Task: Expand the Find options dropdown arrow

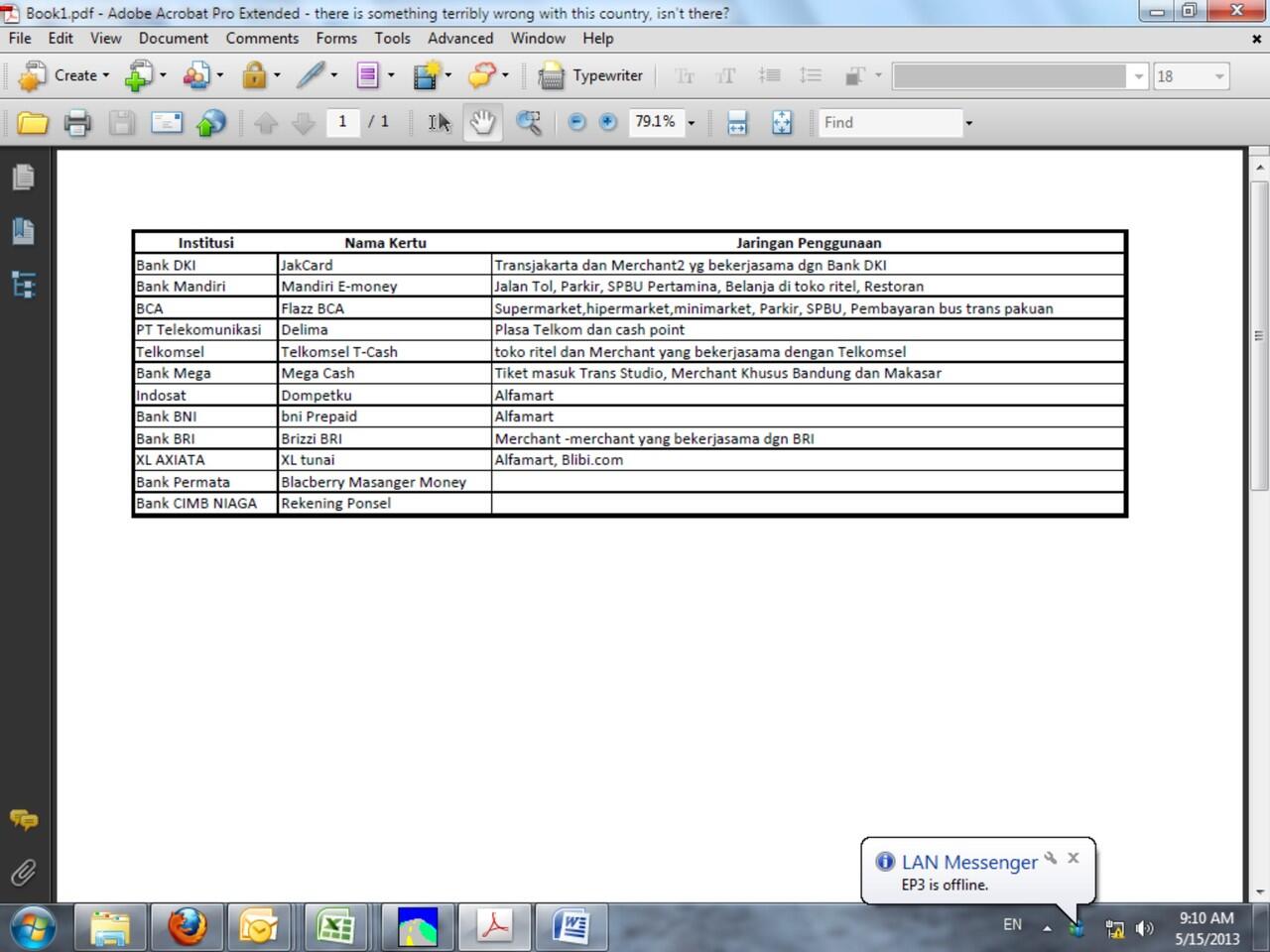Action: [968, 123]
